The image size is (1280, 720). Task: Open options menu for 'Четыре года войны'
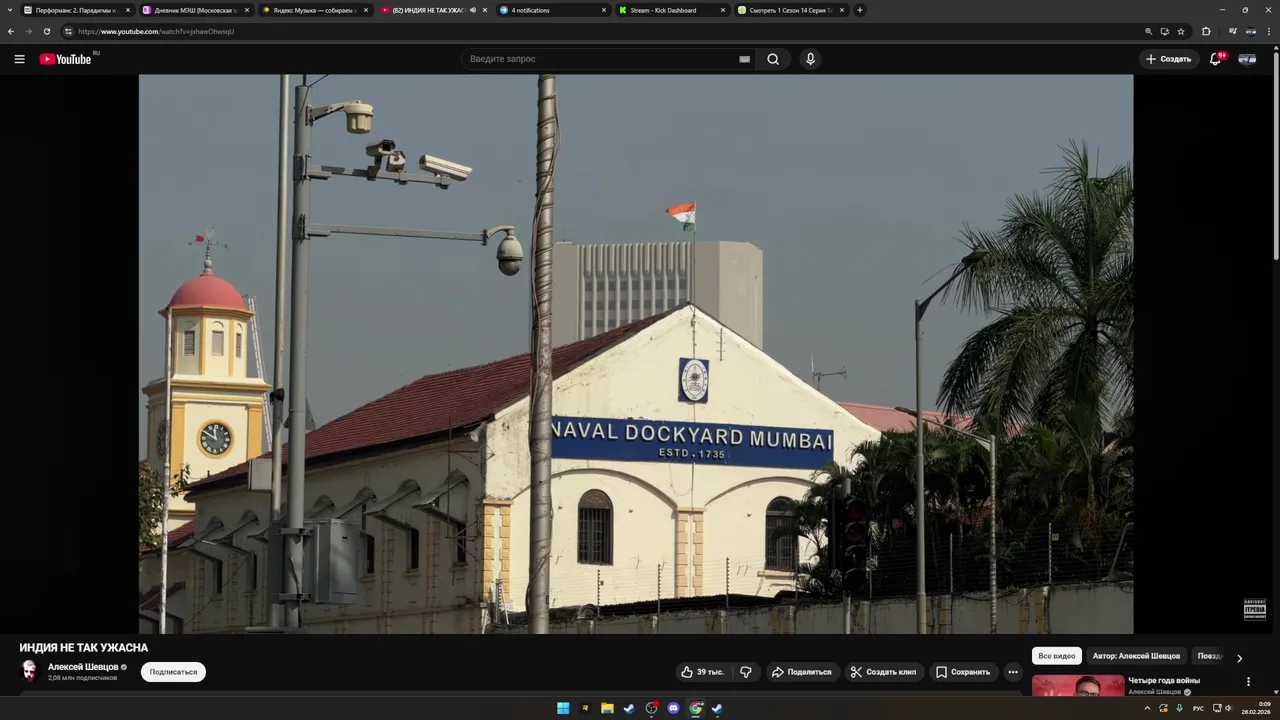coord(1248,682)
